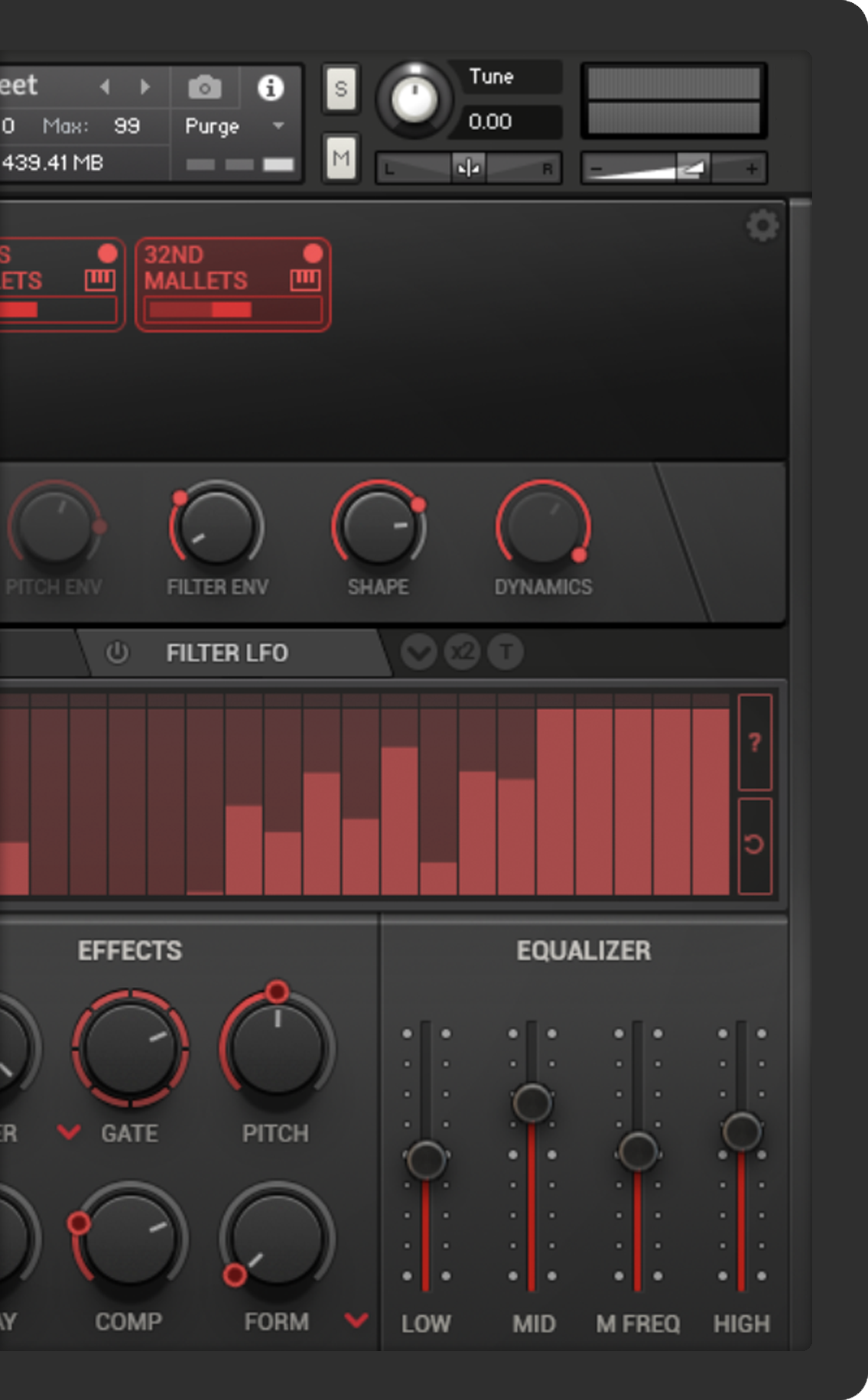
Task: Switch to the FILTER LFO tab
Action: click(x=227, y=653)
